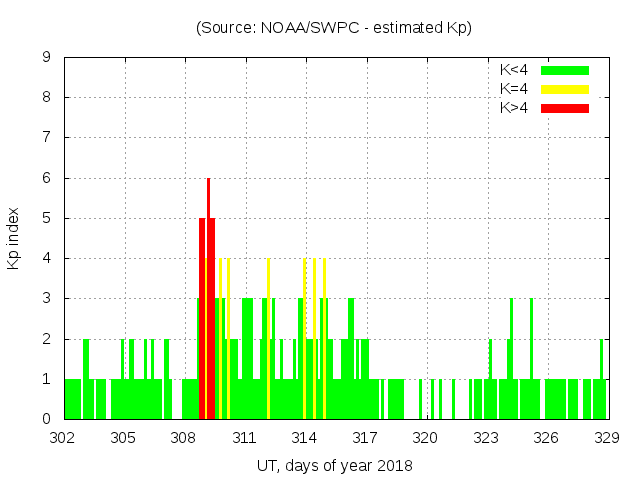Select the "Kp index" y-axis label
The width and height of the screenshot is (640, 480).
pos(14,238)
